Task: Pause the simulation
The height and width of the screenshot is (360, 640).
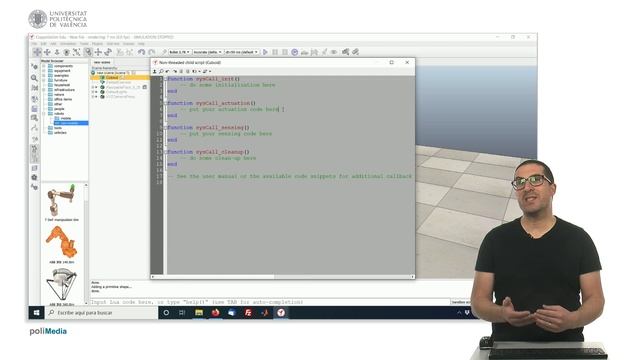Action: 275,52
